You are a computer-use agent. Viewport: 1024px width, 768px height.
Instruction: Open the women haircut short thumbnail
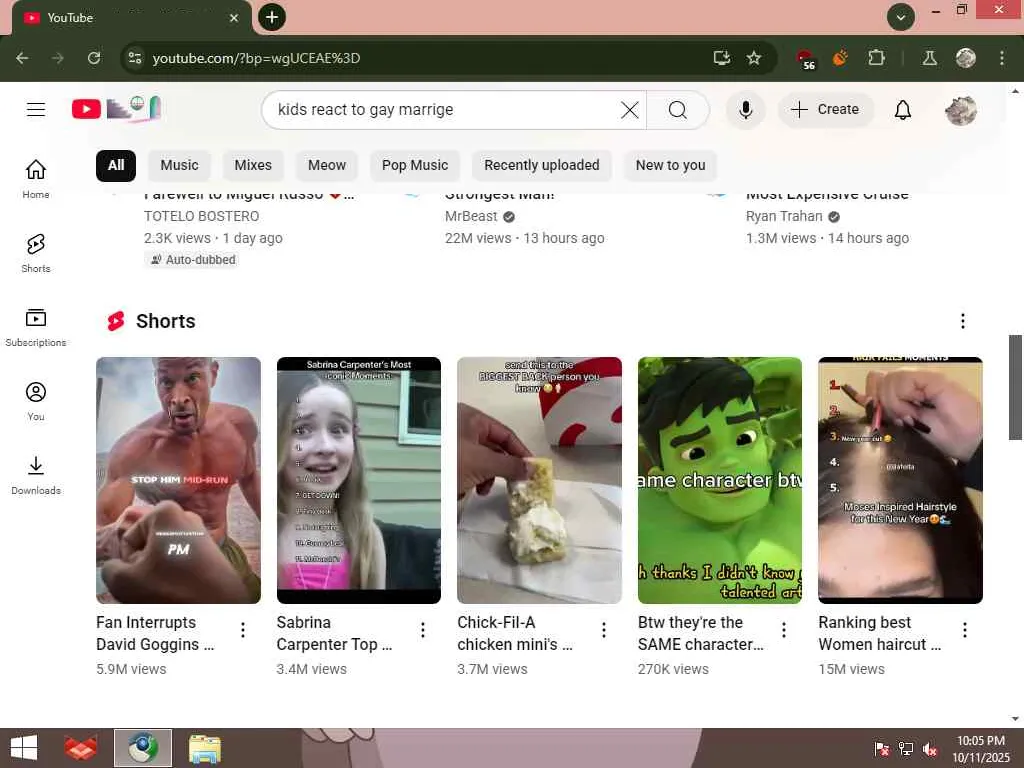pyautogui.click(x=900, y=480)
